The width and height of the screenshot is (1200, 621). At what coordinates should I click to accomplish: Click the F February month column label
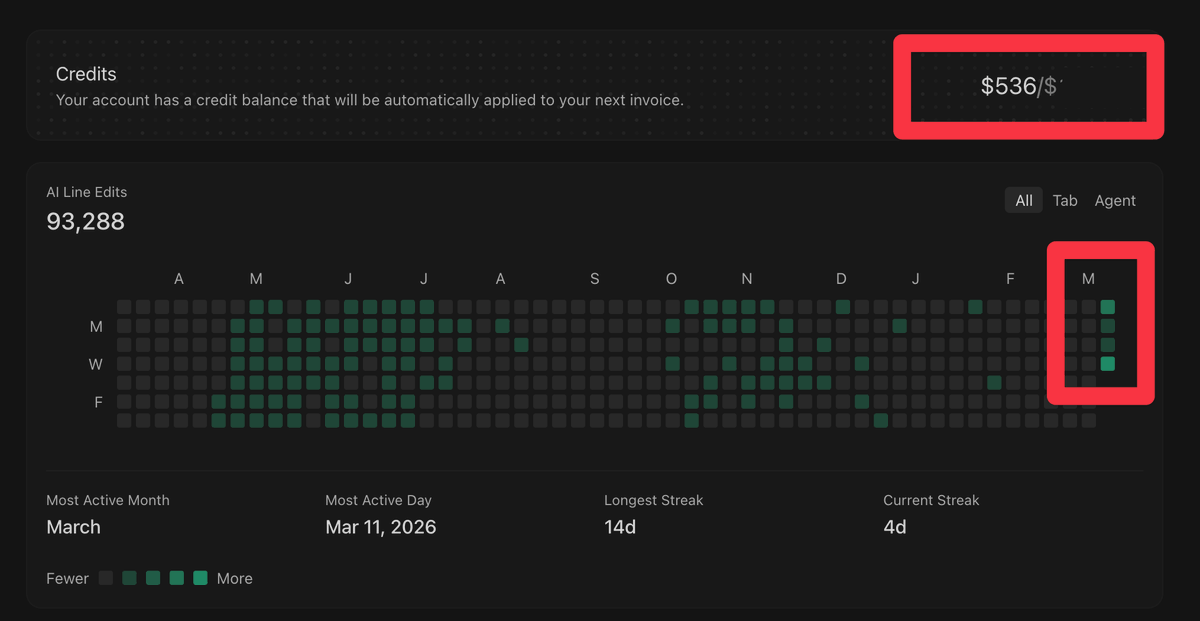click(1010, 279)
